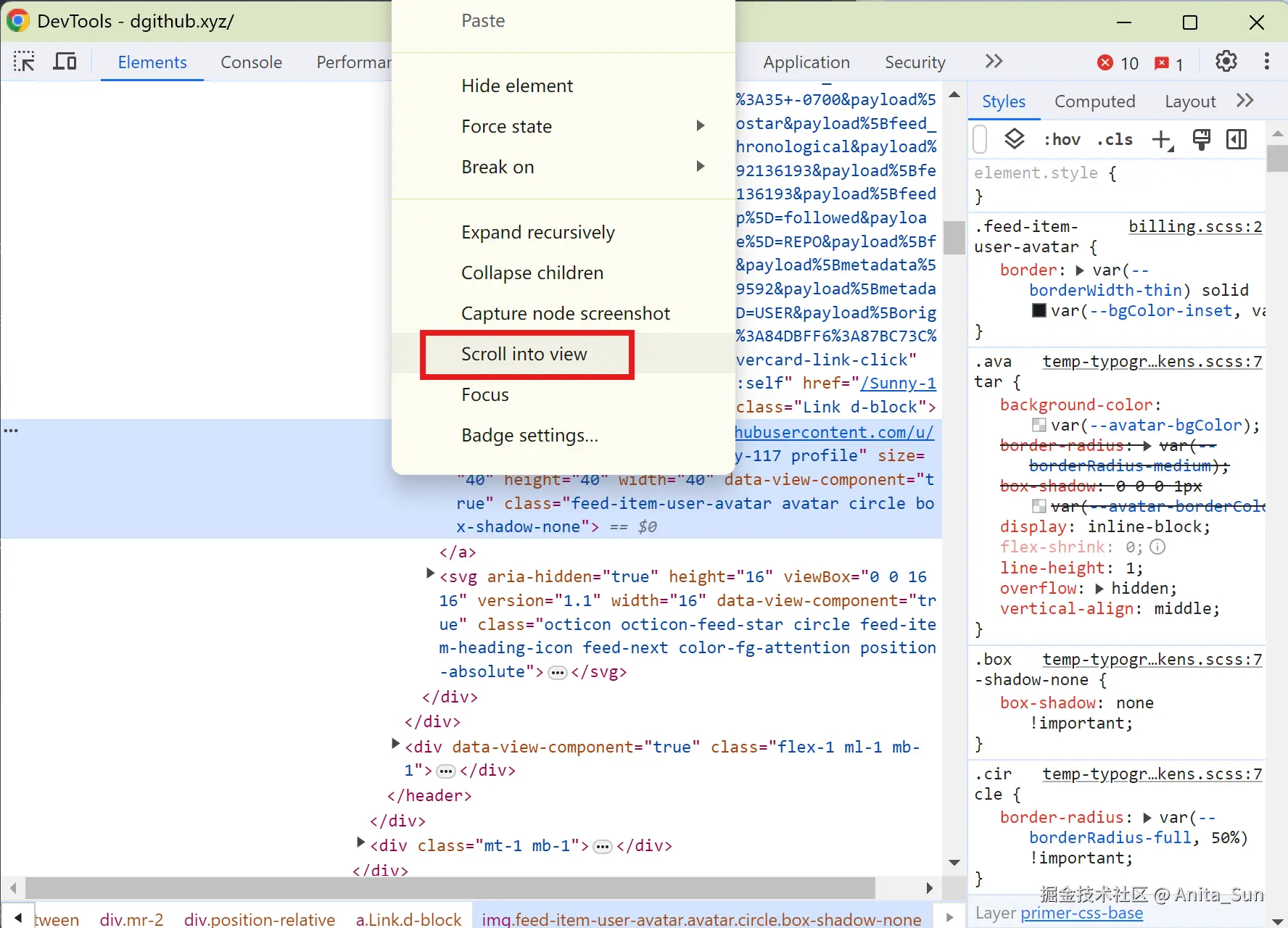Expand the collapsed svg content ellipsis
Viewport: 1288px width, 928px height.
(x=558, y=673)
